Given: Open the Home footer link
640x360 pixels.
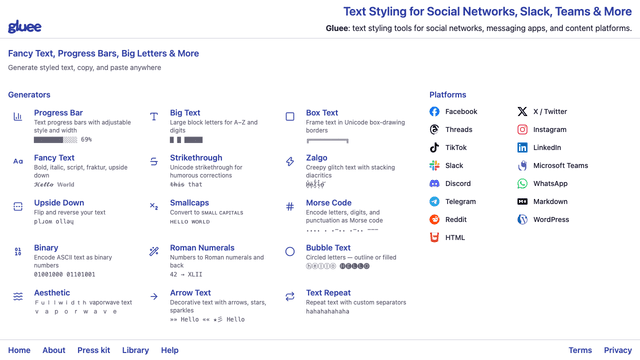Looking at the screenshot, I should click(19, 350).
